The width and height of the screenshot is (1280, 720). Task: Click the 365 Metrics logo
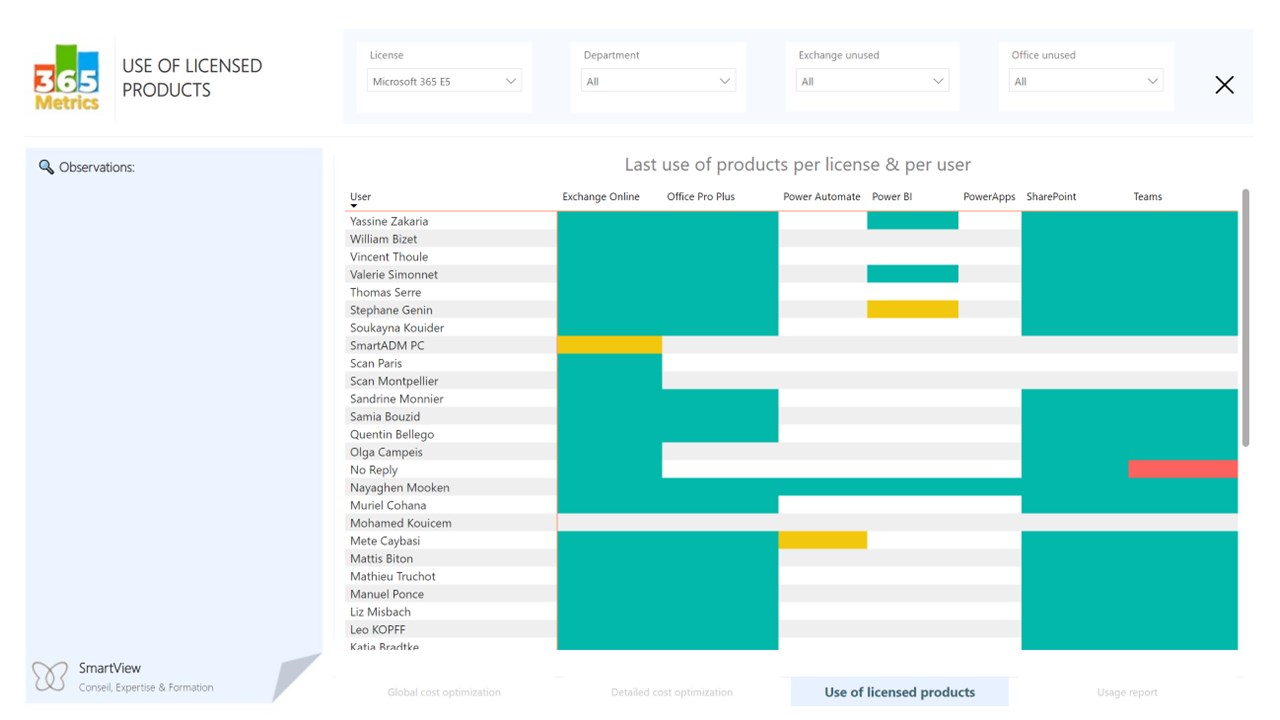point(67,78)
